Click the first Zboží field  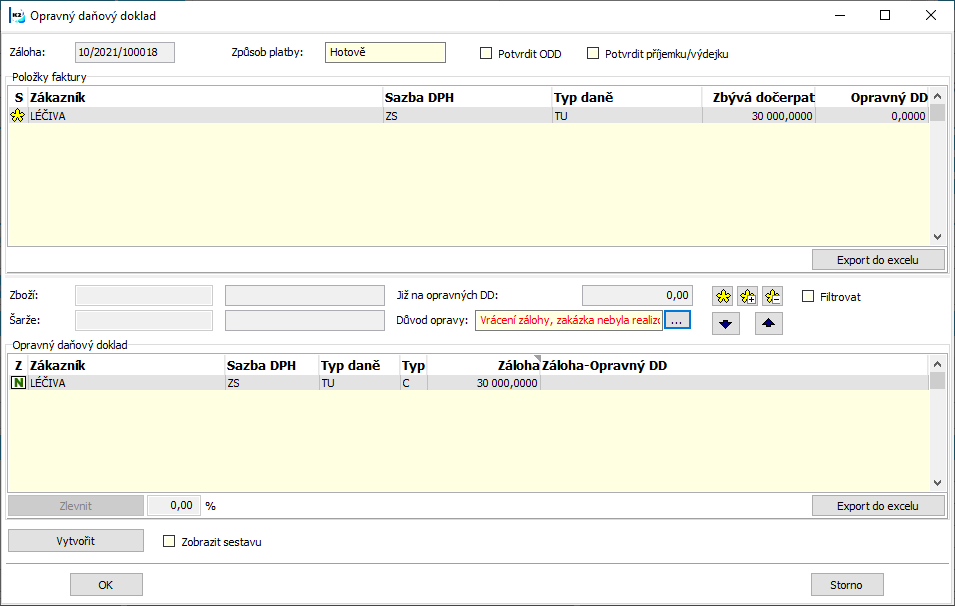tap(144, 295)
